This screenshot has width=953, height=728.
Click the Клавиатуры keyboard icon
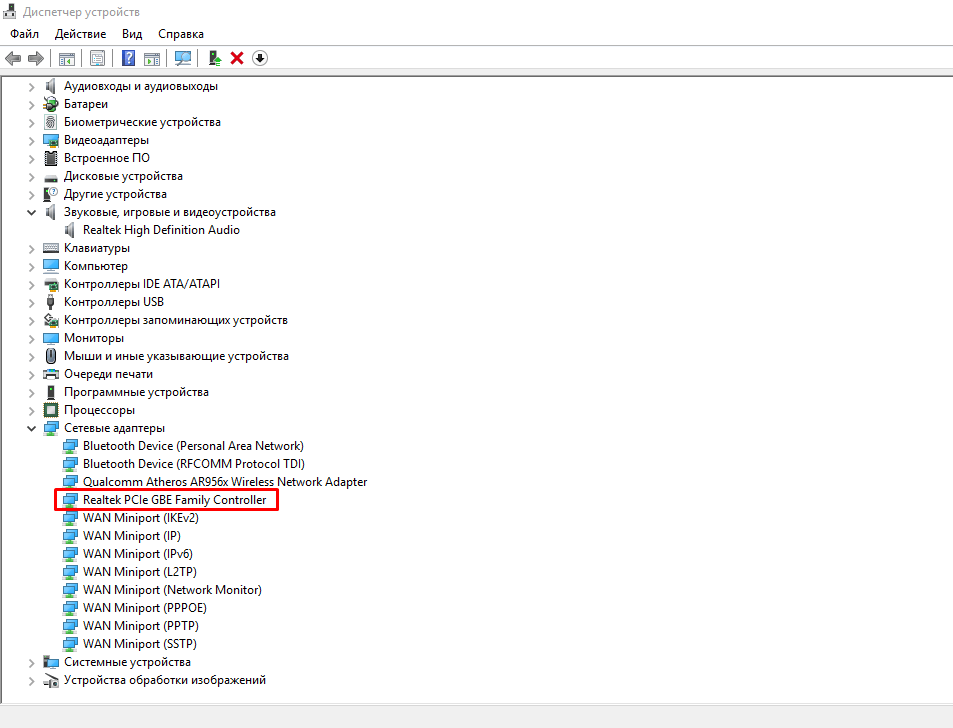[x=51, y=249]
